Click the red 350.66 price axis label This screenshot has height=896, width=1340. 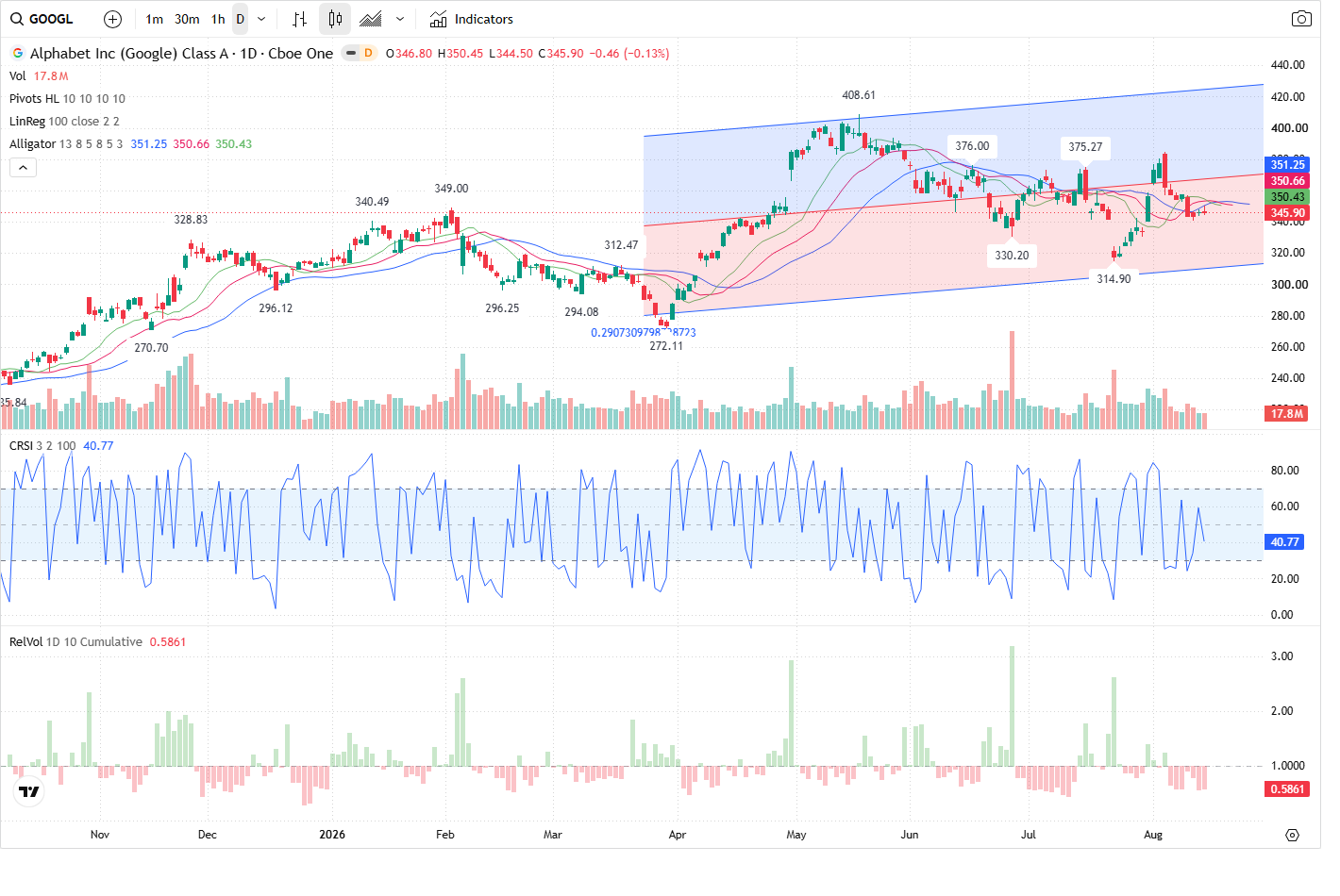1287,181
